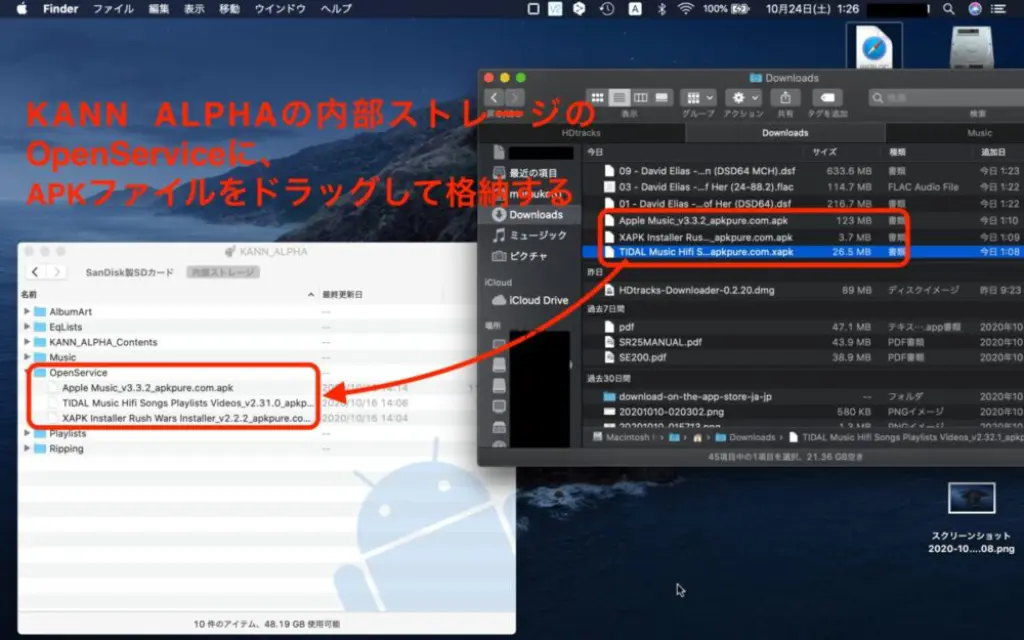Click Downloads folder in the path bar
The height and width of the screenshot is (640, 1024).
pyautogui.click(x=745, y=438)
